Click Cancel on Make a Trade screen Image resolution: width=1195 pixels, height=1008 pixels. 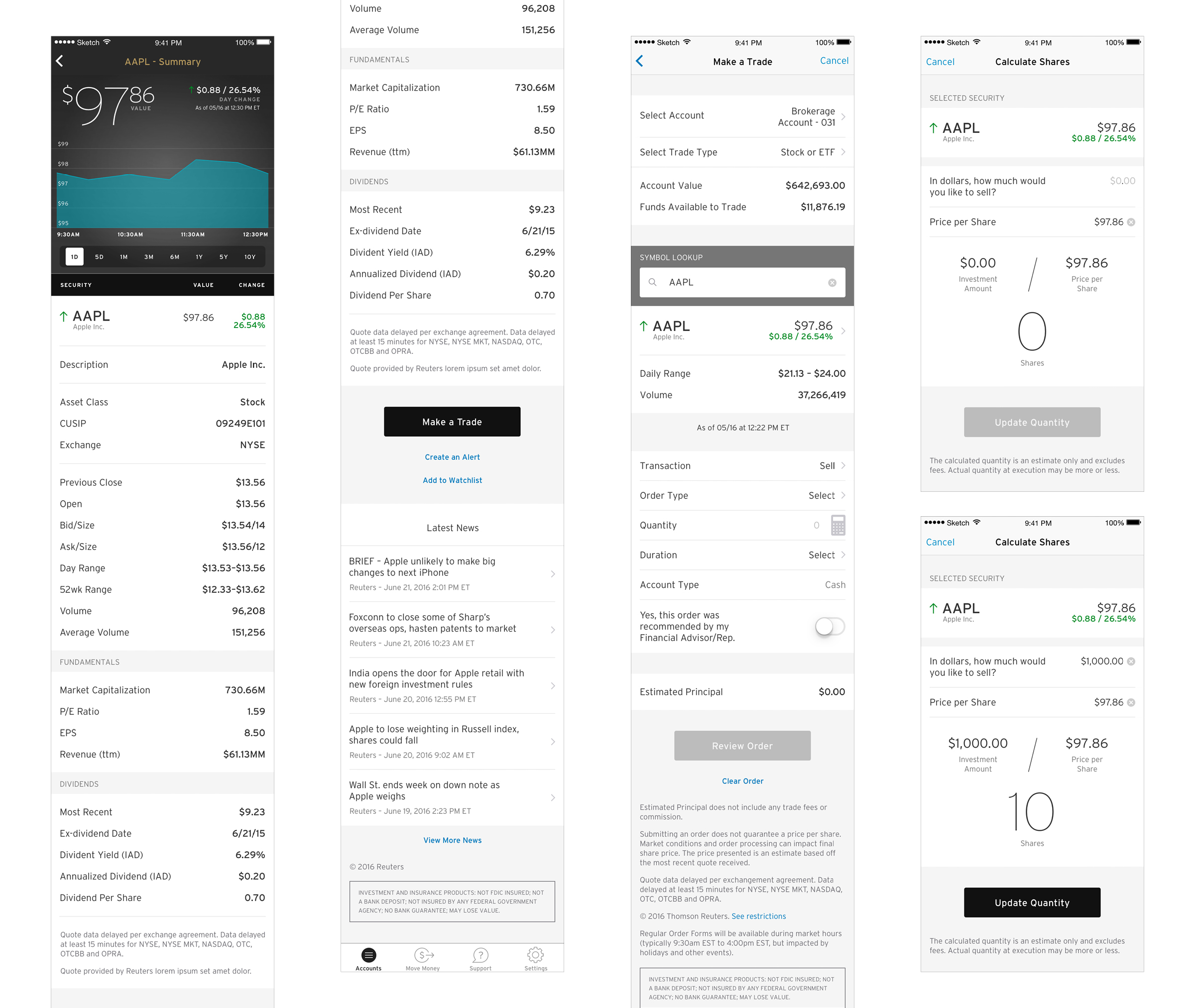834,61
